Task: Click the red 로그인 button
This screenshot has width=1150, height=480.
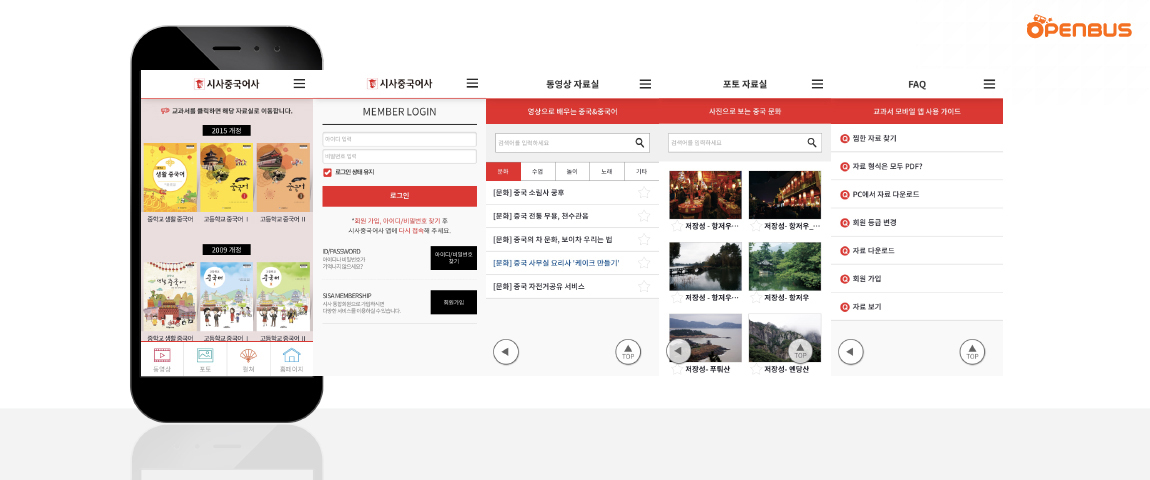Action: pyautogui.click(x=400, y=196)
